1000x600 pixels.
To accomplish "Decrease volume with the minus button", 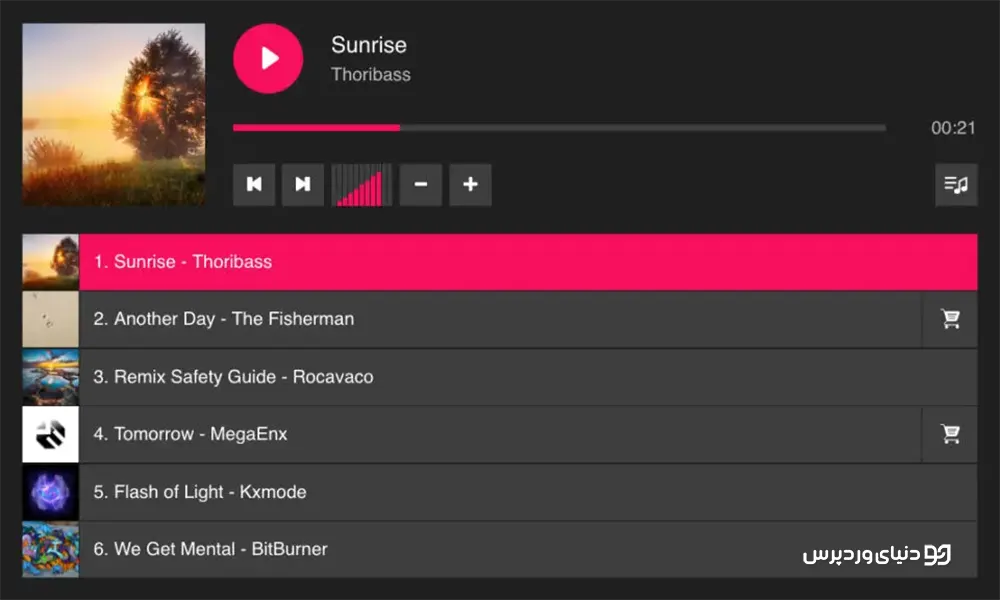I will click(x=421, y=184).
